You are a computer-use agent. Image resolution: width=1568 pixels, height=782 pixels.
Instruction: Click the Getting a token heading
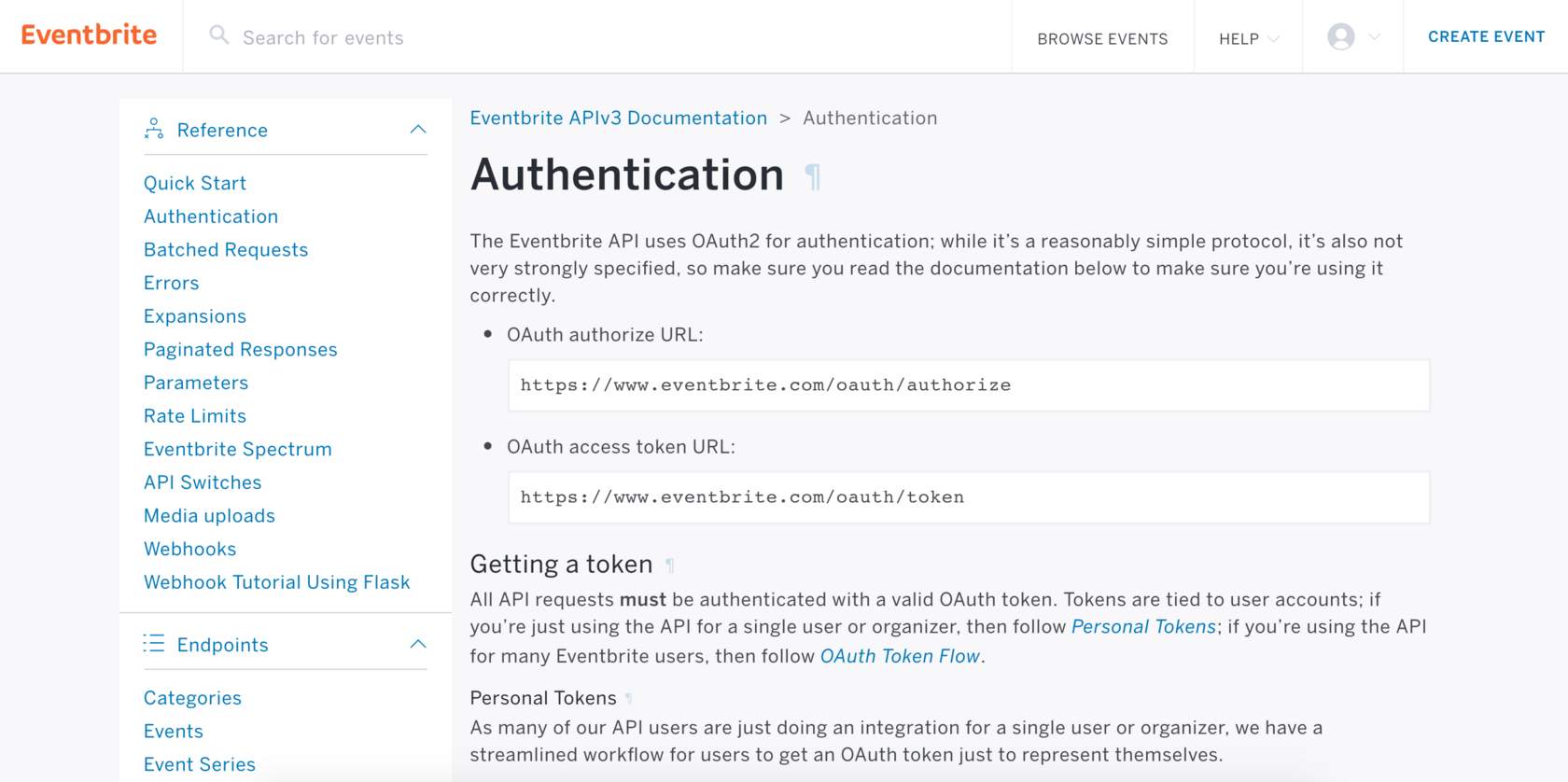pyautogui.click(x=561, y=565)
